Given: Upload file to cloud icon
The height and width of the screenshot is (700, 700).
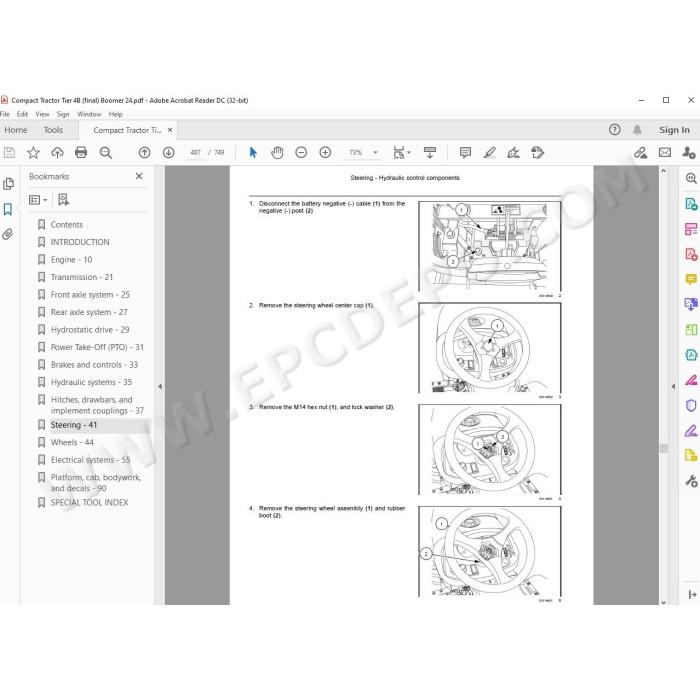Looking at the screenshot, I should (57, 153).
